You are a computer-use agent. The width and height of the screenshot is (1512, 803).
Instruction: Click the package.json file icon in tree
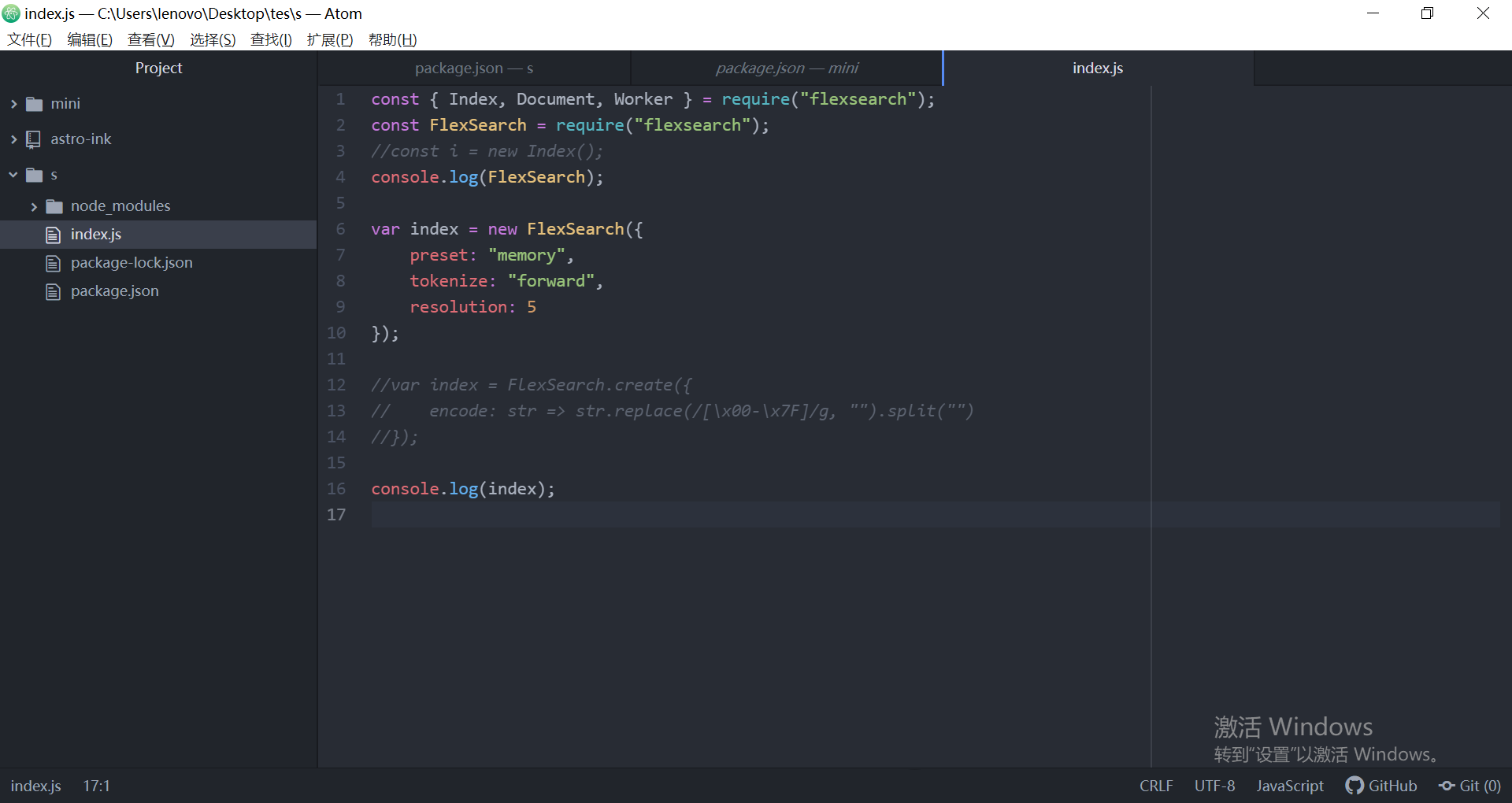[53, 290]
